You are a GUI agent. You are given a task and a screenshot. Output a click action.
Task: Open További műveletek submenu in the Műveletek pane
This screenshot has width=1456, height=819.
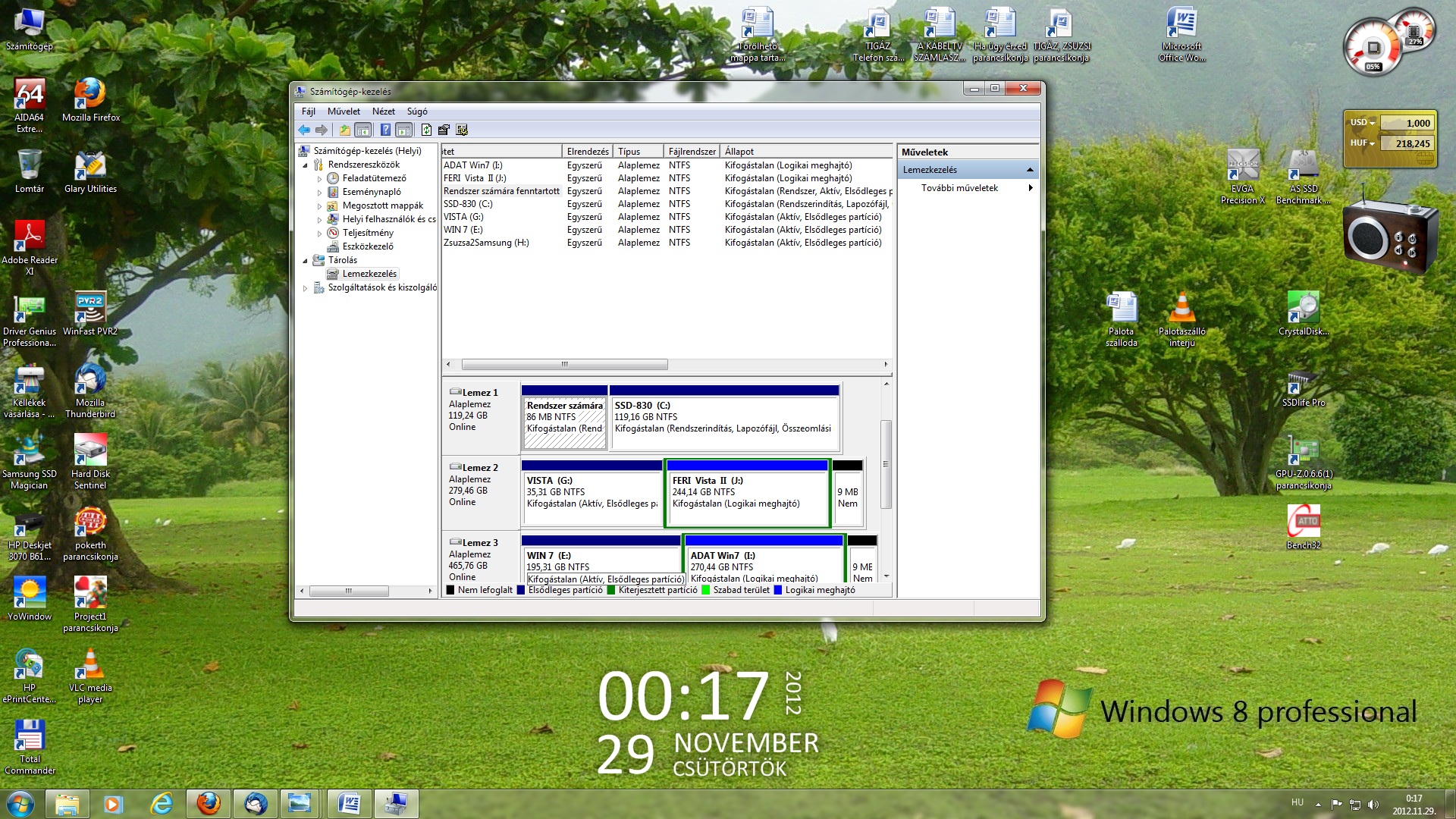click(x=967, y=188)
